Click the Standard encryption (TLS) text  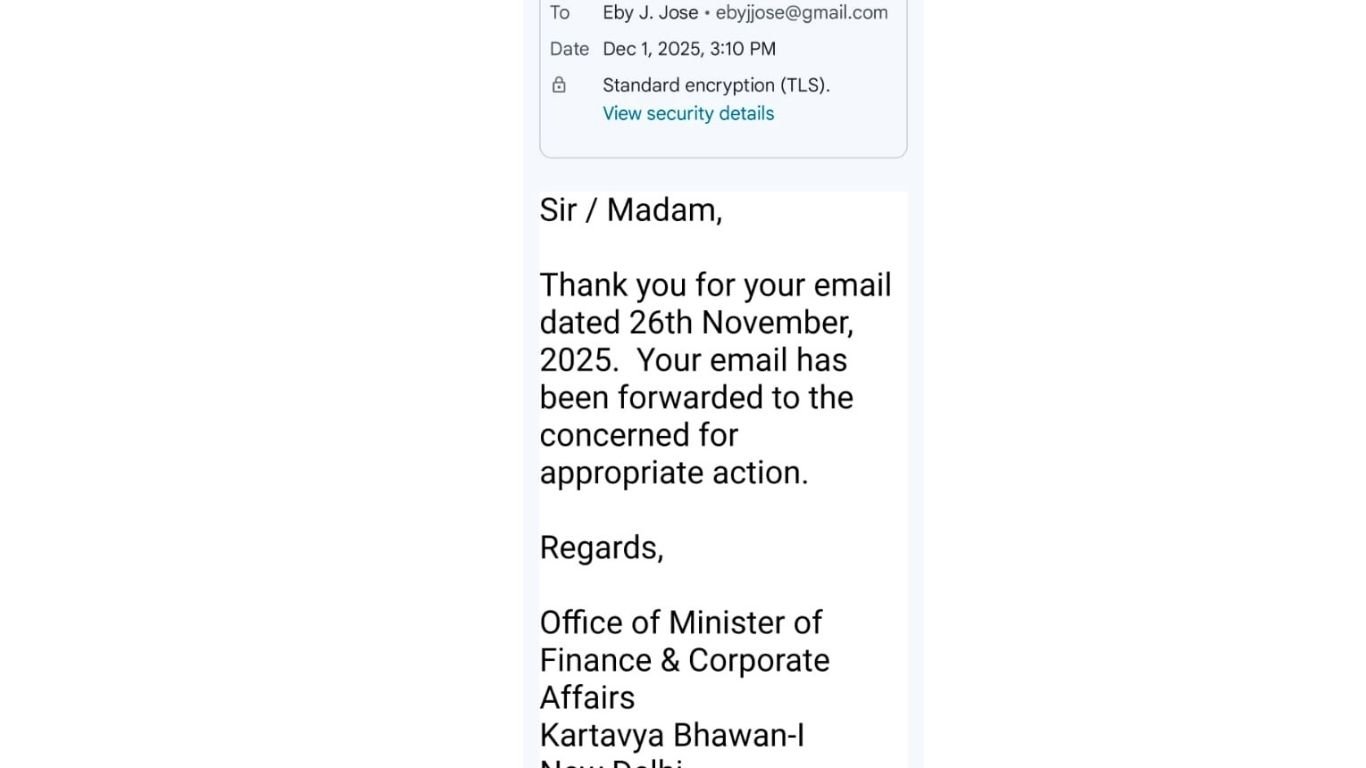716,85
